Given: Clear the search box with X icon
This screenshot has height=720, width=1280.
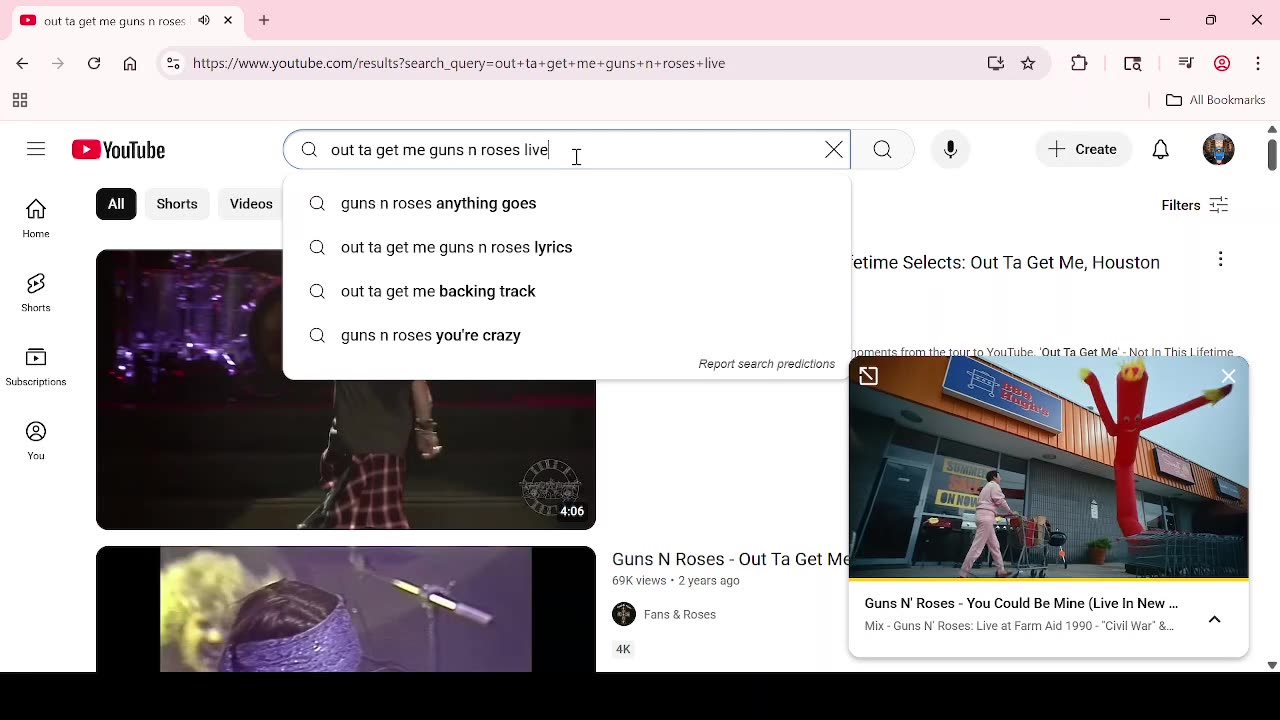Looking at the screenshot, I should tap(834, 149).
